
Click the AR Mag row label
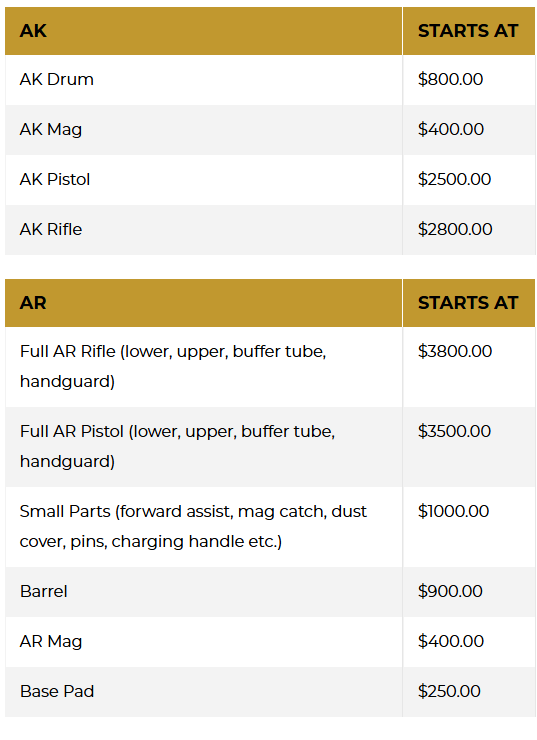(51, 641)
